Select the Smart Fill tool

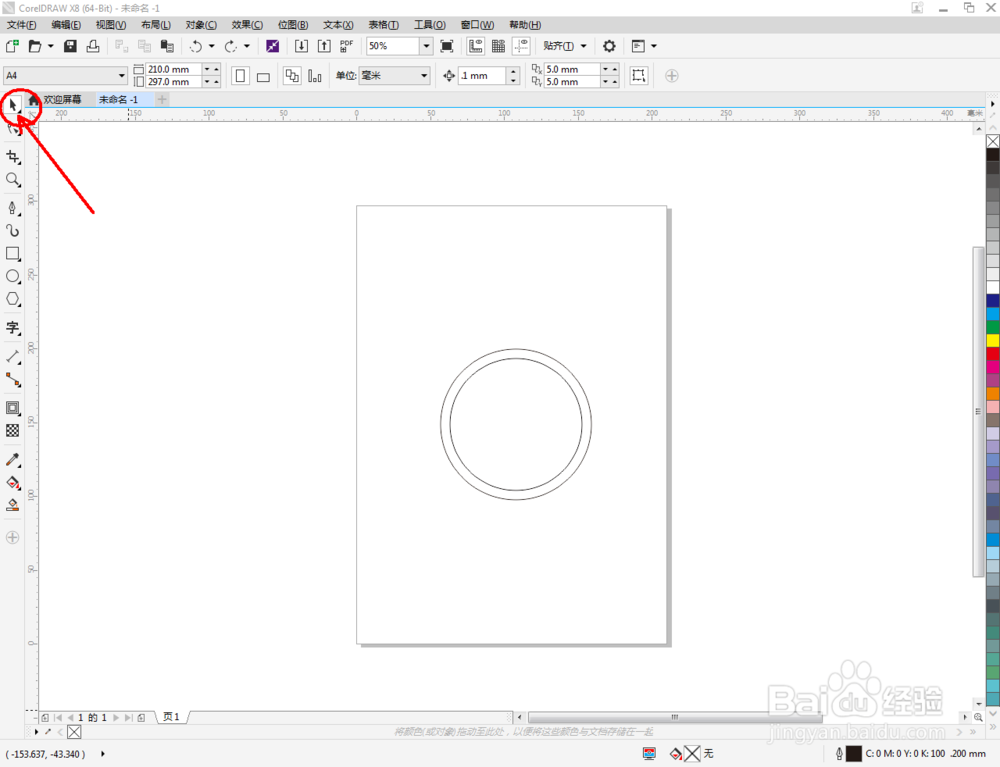13,506
